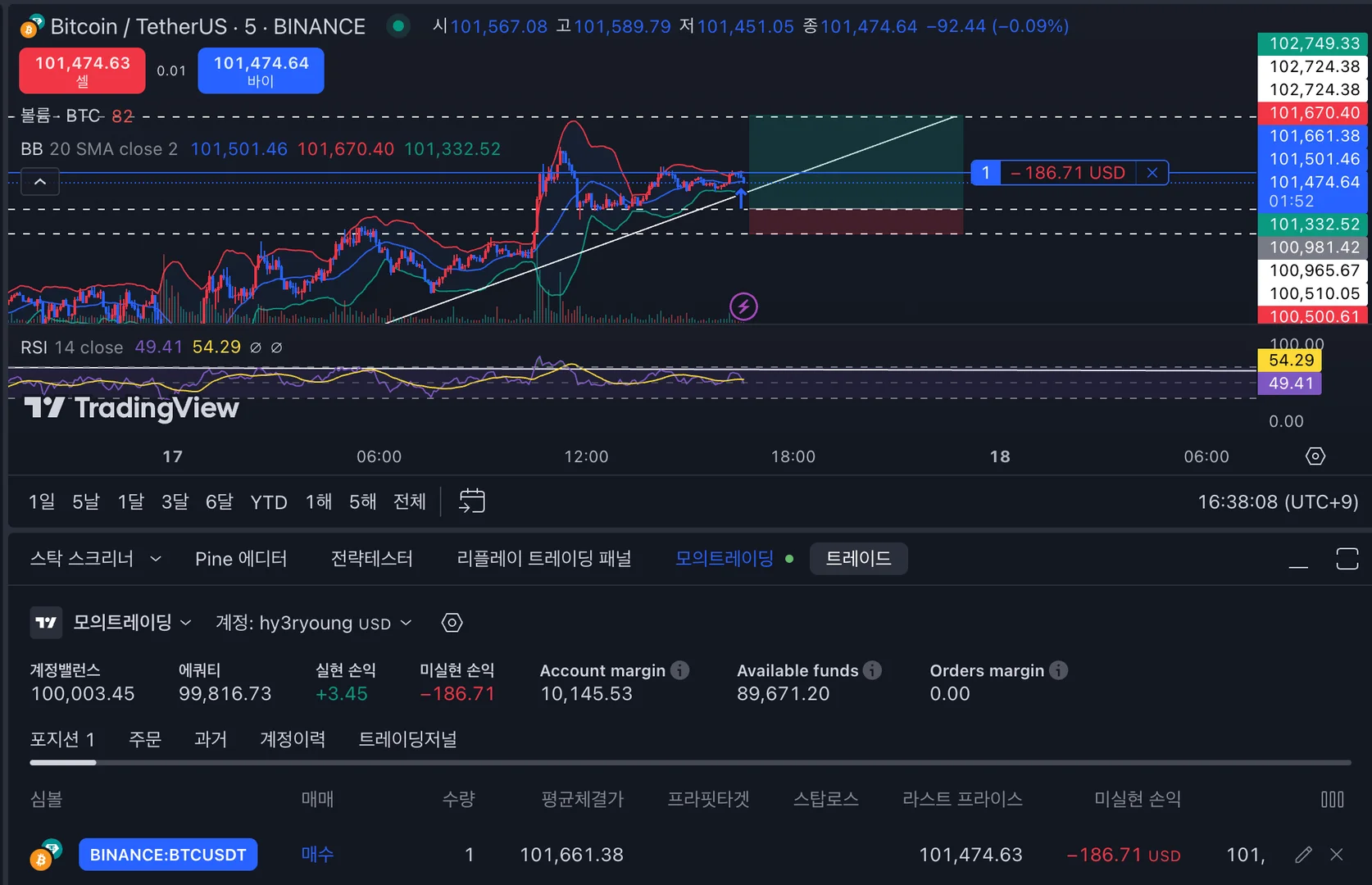
Task: Open the 모의트레이딩 broker dropdown
Action: pyautogui.click(x=132, y=623)
